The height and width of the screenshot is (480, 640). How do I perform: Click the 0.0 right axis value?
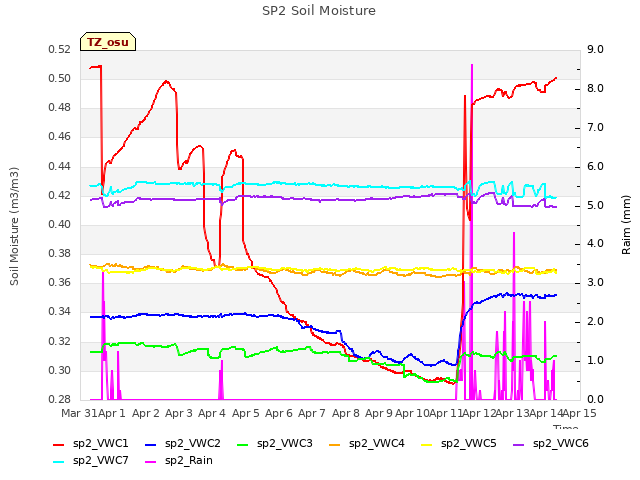pos(596,399)
